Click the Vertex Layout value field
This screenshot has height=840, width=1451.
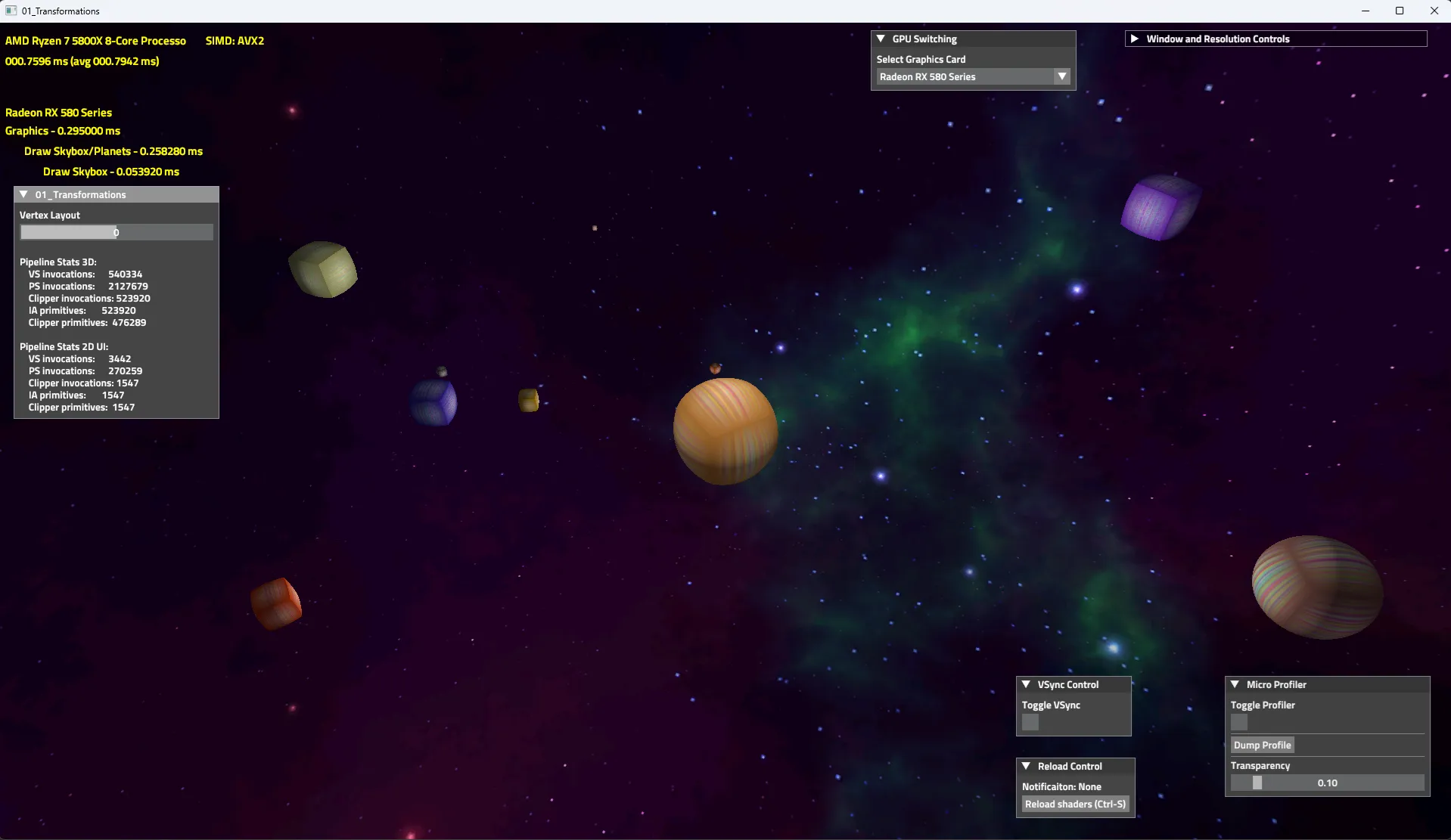116,232
